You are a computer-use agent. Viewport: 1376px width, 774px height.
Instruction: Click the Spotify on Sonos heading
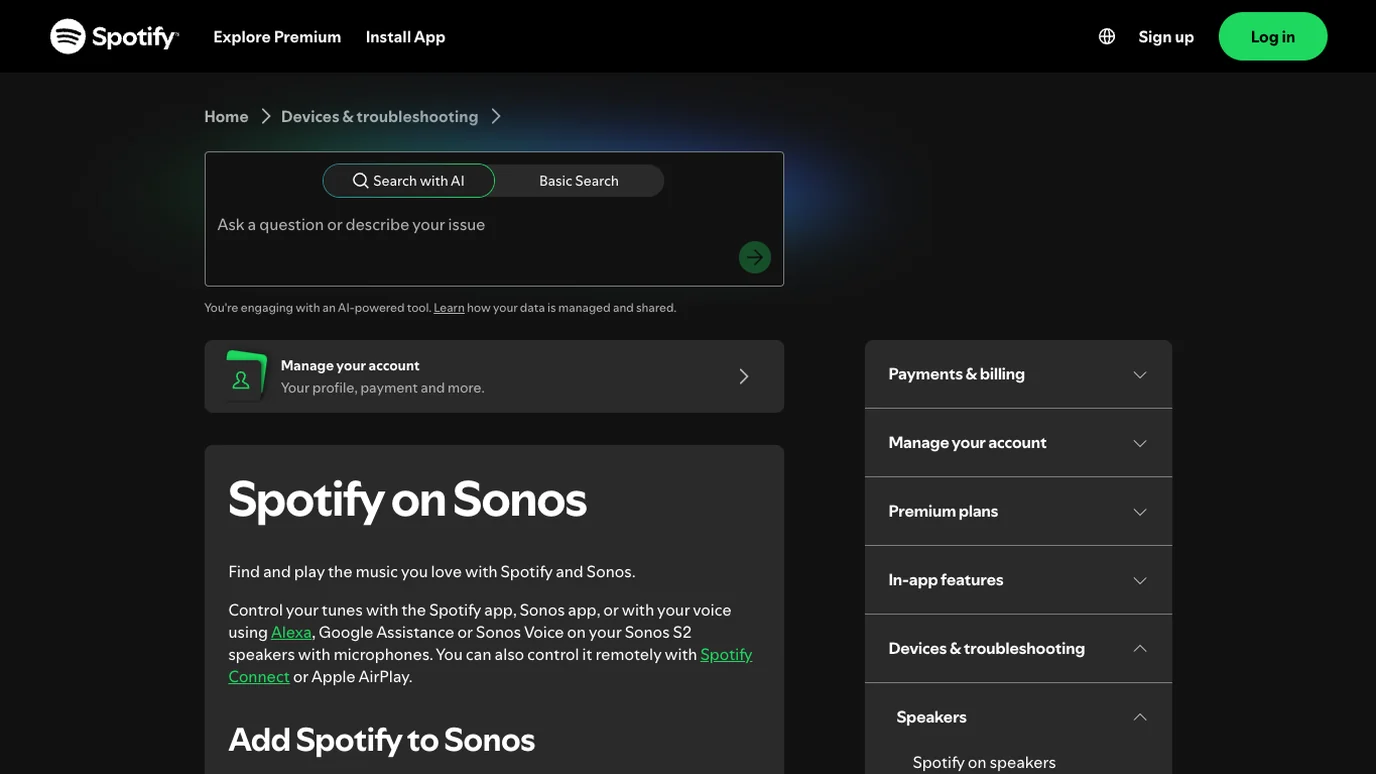click(x=407, y=499)
